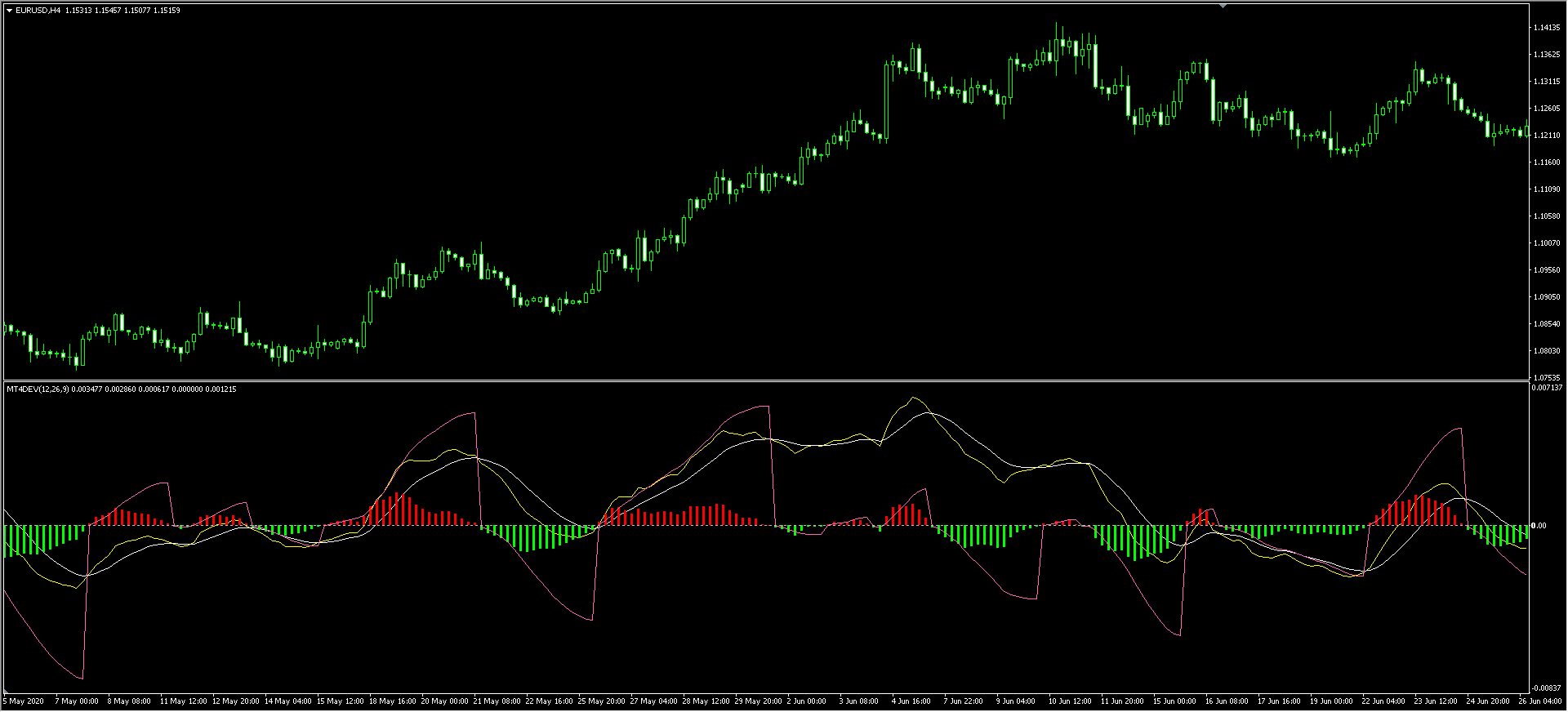The width and height of the screenshot is (1568, 712).
Task: Click the 22 Jun 04:00 time label
Action: (1384, 701)
